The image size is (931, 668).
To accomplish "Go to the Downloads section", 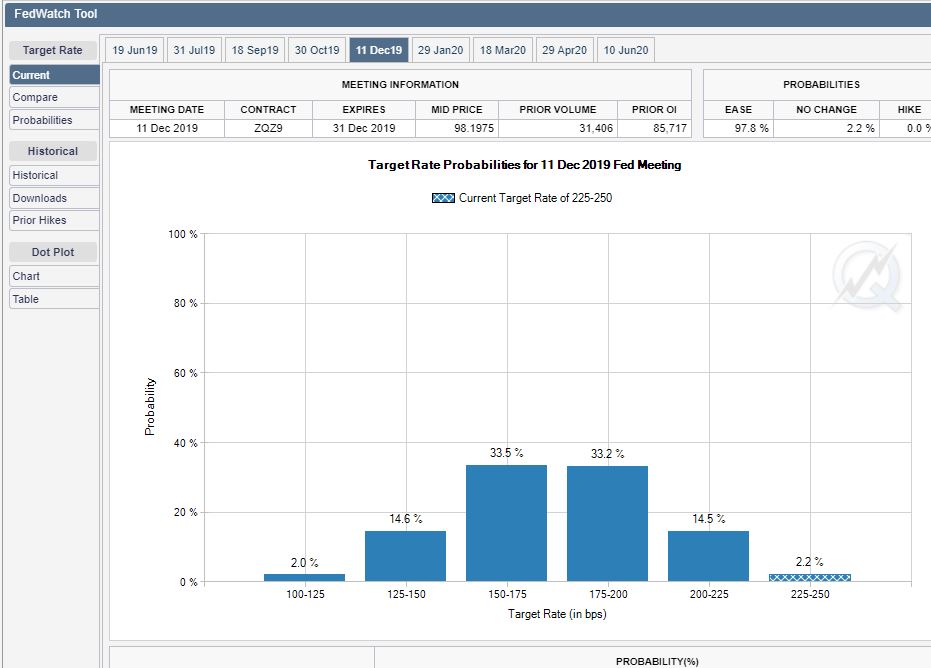I will click(x=39, y=198).
